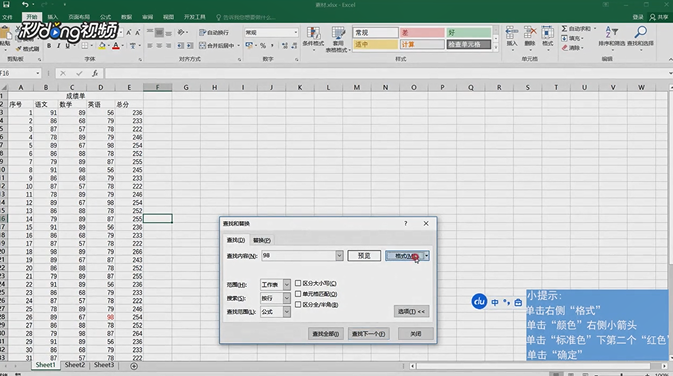Save the workbook from the quick access toolbar
The width and height of the screenshot is (673, 376).
point(6,5)
